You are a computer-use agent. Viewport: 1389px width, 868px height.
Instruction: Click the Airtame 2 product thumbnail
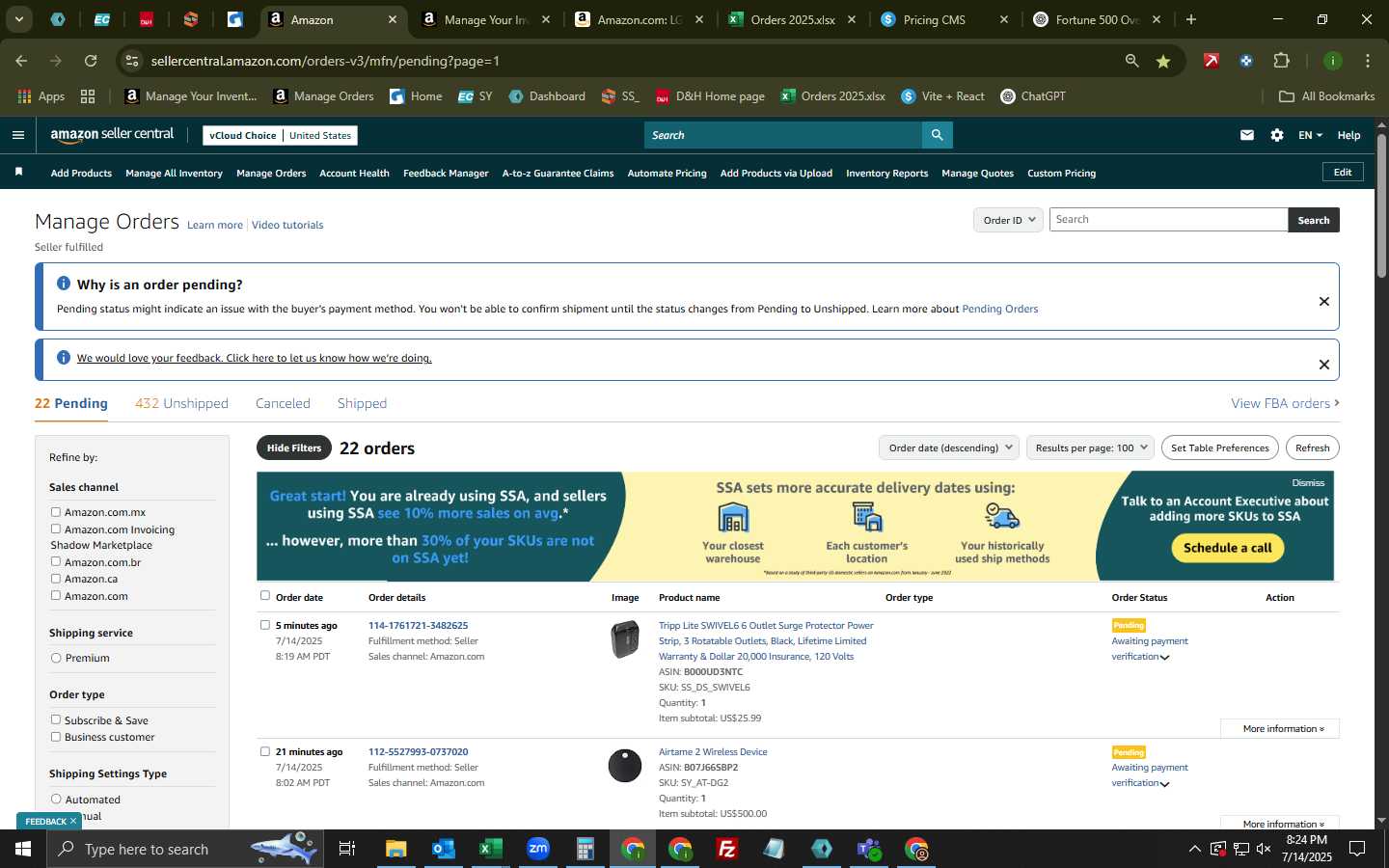pyautogui.click(x=625, y=766)
